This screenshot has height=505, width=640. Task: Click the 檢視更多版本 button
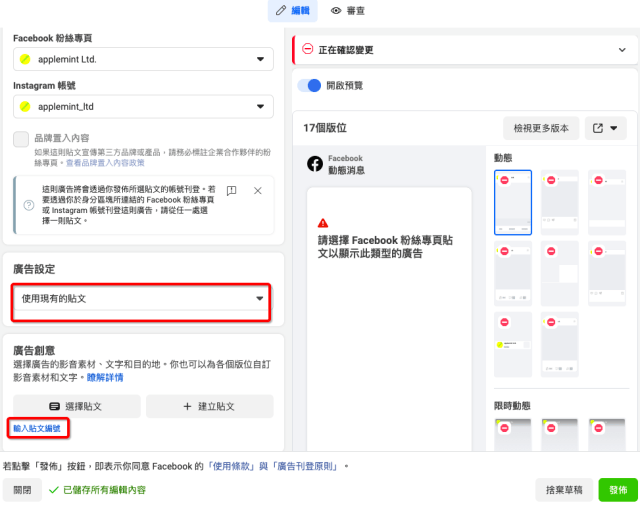click(541, 128)
